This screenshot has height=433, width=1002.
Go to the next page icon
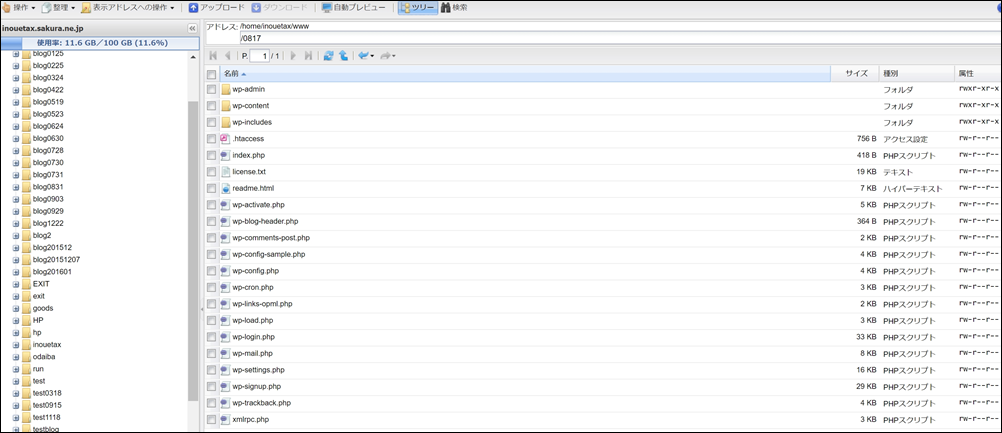pyautogui.click(x=293, y=56)
